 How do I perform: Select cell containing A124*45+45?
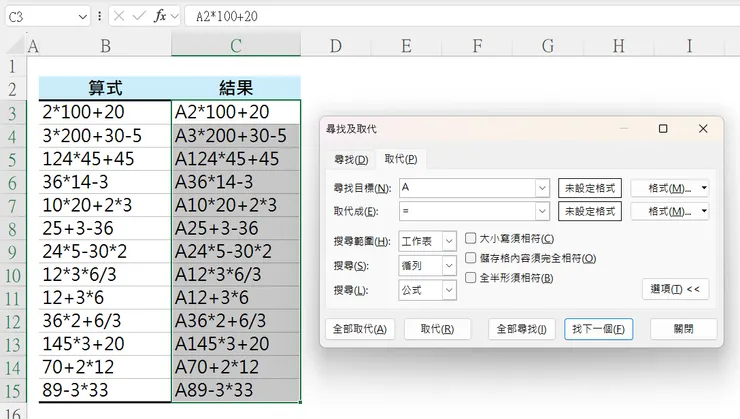236,159
